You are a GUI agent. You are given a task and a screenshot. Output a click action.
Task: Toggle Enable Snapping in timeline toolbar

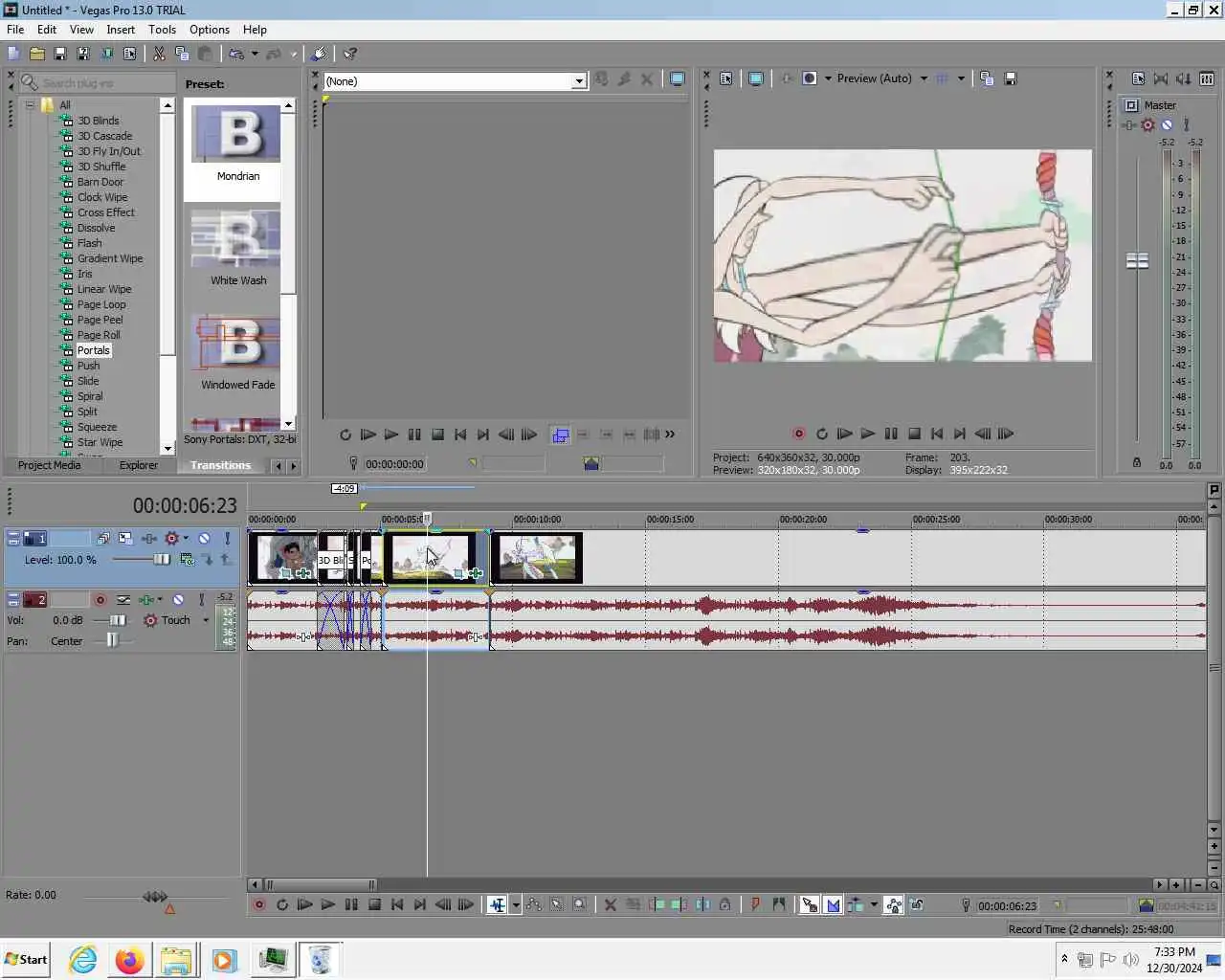click(x=810, y=904)
